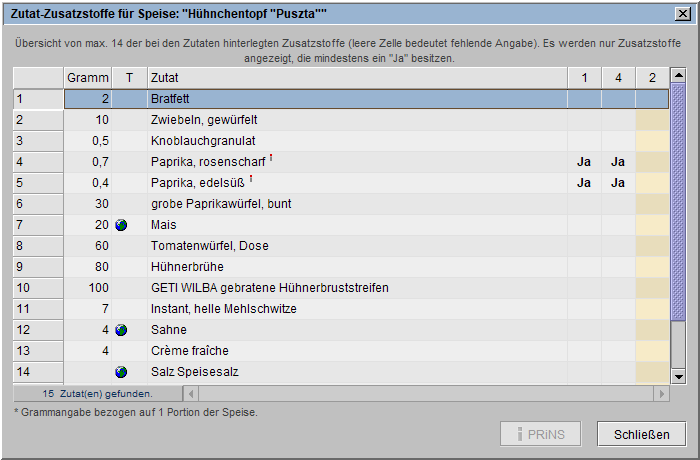Click the row number 10 header cell
This screenshot has height=460, width=700.
point(38,288)
